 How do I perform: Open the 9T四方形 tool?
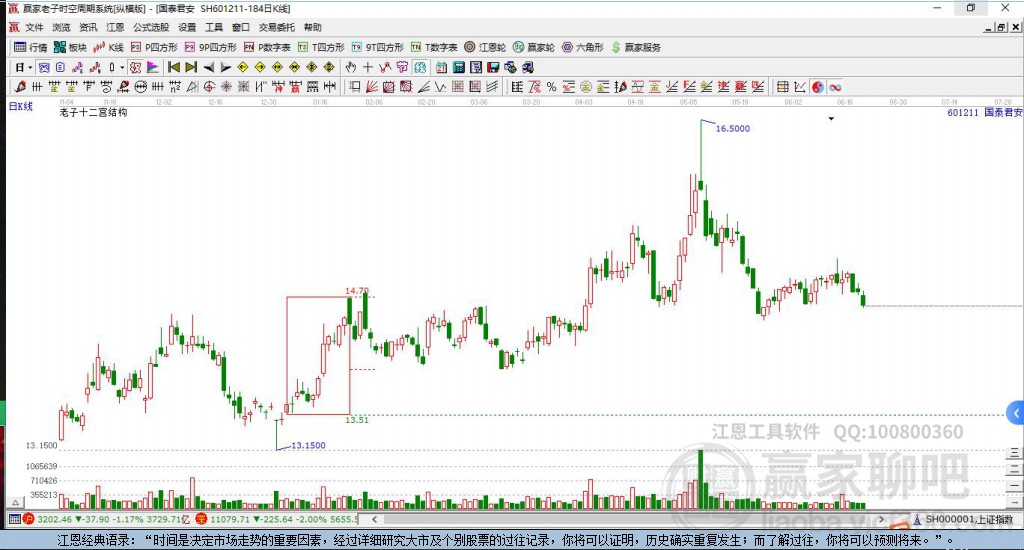coord(377,47)
